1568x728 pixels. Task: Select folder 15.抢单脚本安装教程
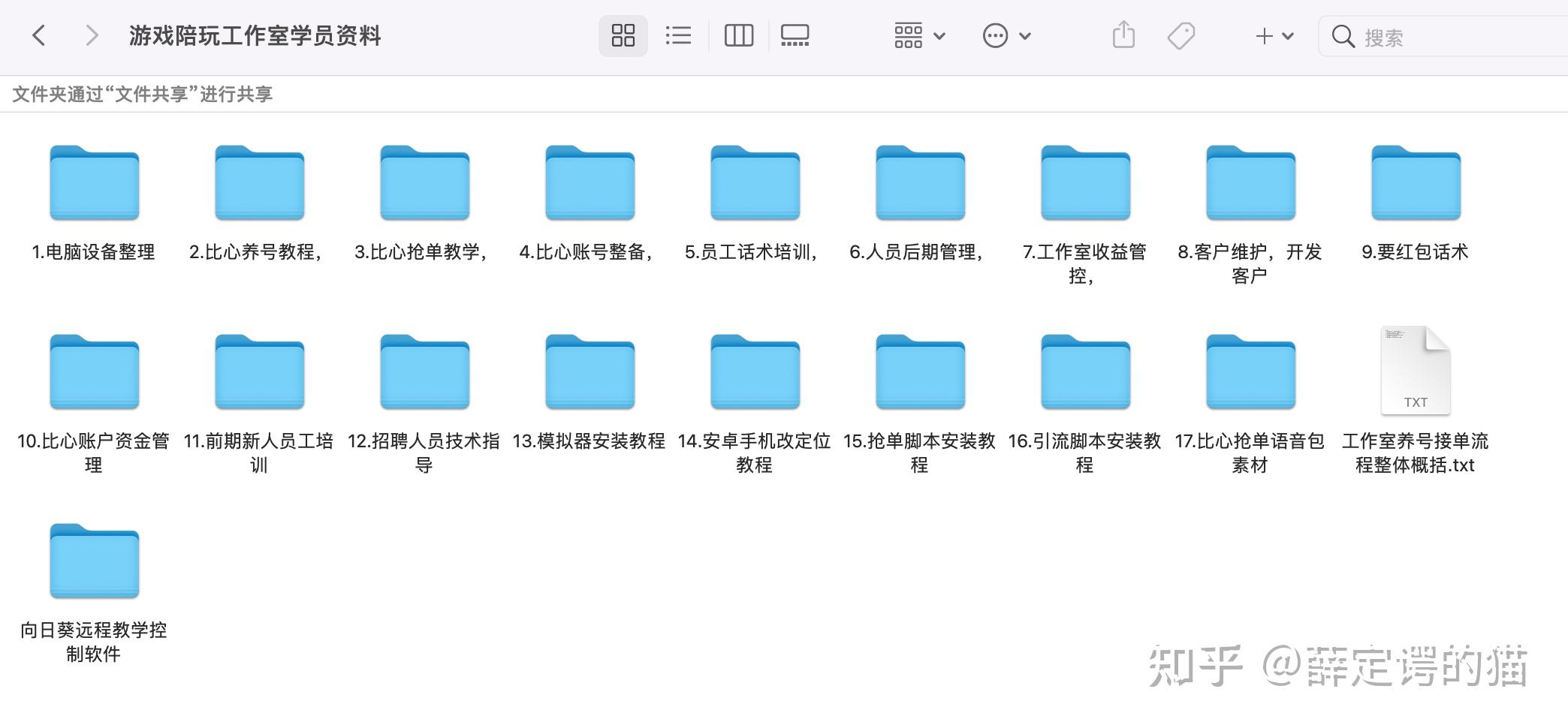920,404
